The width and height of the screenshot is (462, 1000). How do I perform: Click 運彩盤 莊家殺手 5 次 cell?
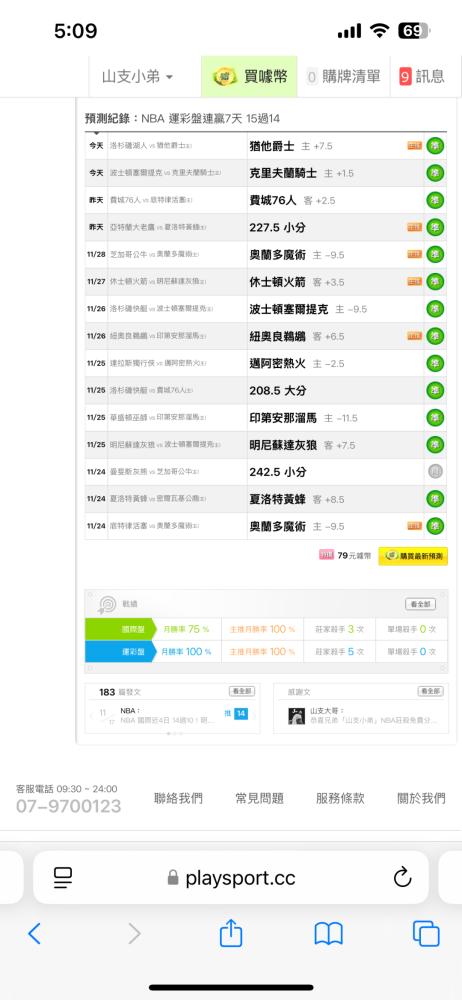point(339,652)
